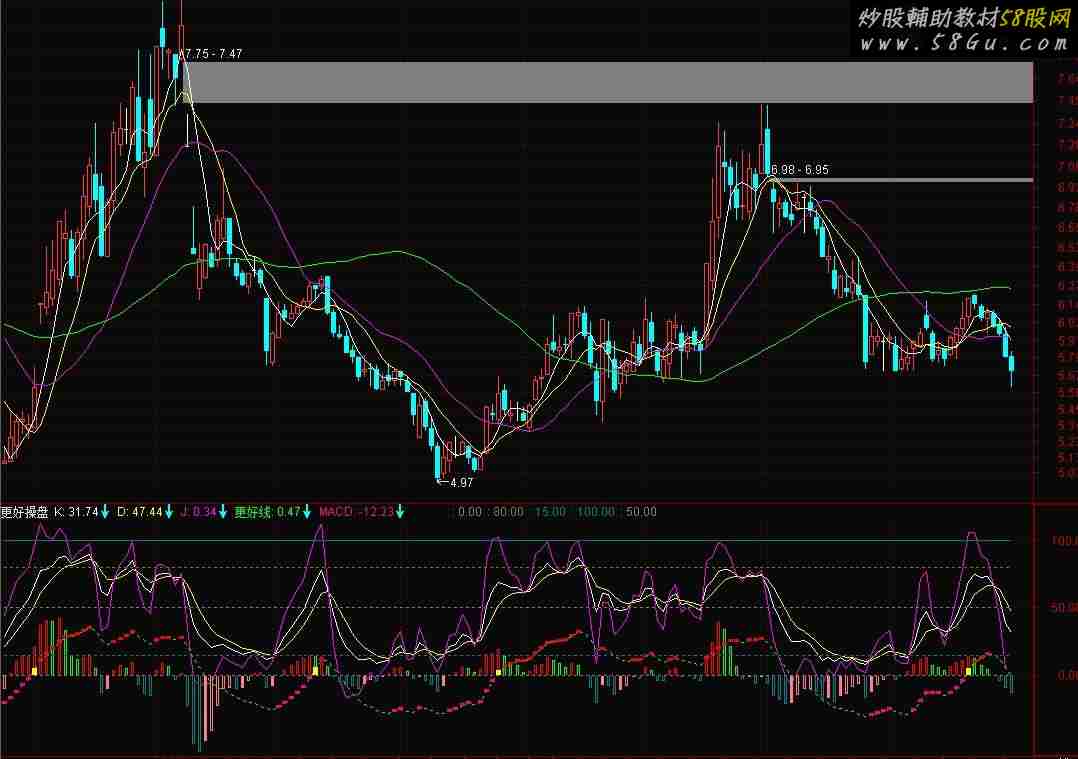Click the 0.00 : 80.00 indicator parameter text
The image size is (1078, 759).
(x=490, y=512)
